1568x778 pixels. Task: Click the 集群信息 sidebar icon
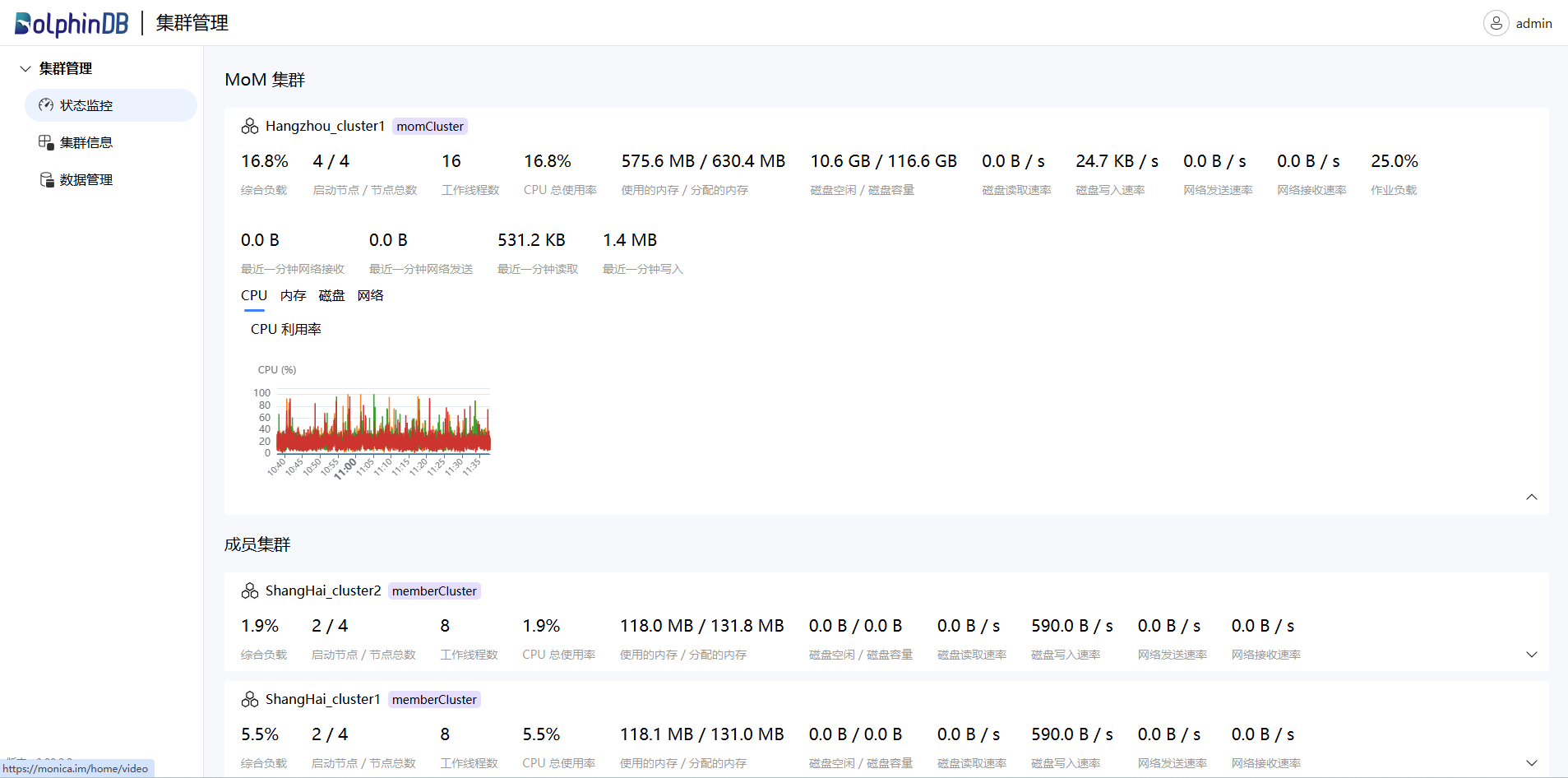click(x=46, y=142)
